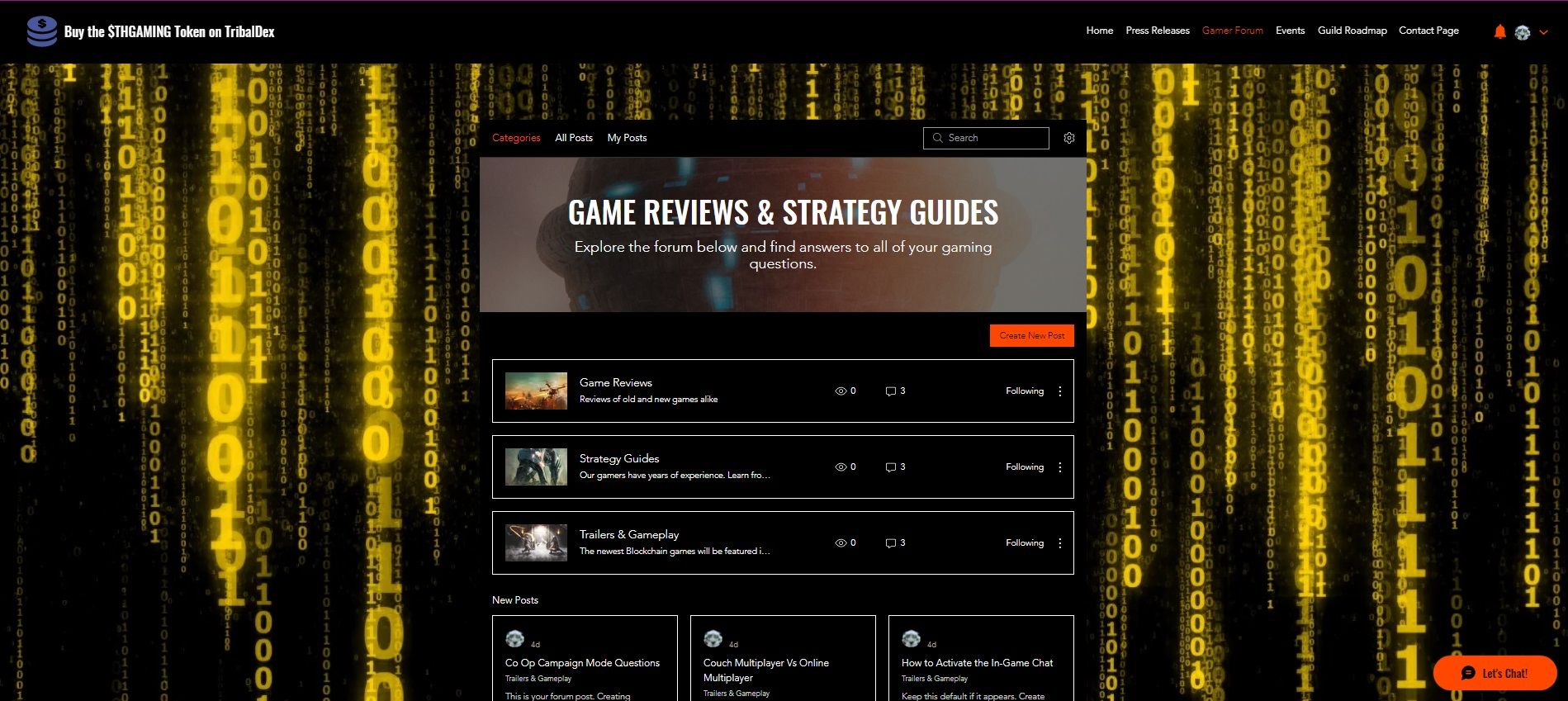The width and height of the screenshot is (1568, 701).
Task: Click author avatar on In-Game Chat post
Action: [911, 639]
